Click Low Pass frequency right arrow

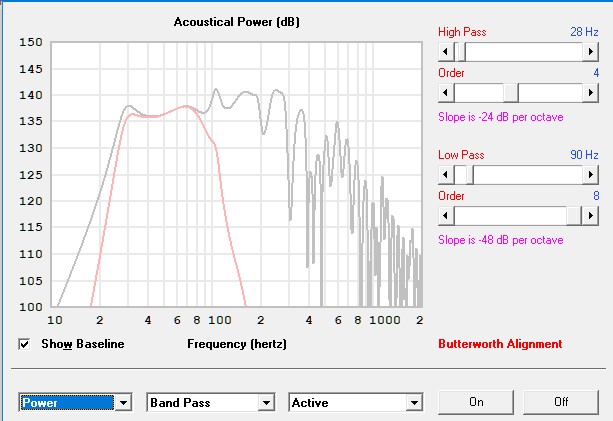pos(590,175)
